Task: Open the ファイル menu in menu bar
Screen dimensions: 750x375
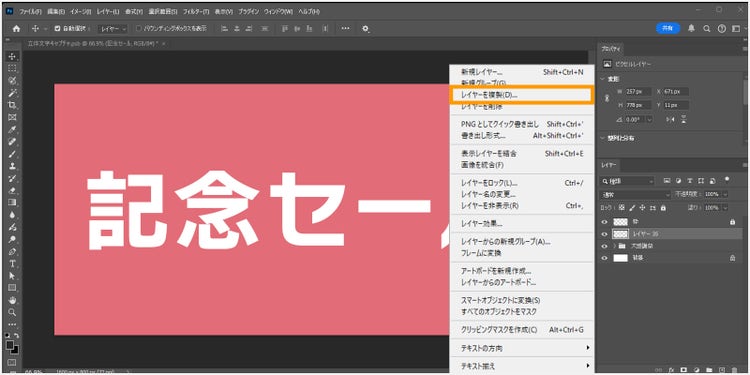Action: coord(30,11)
